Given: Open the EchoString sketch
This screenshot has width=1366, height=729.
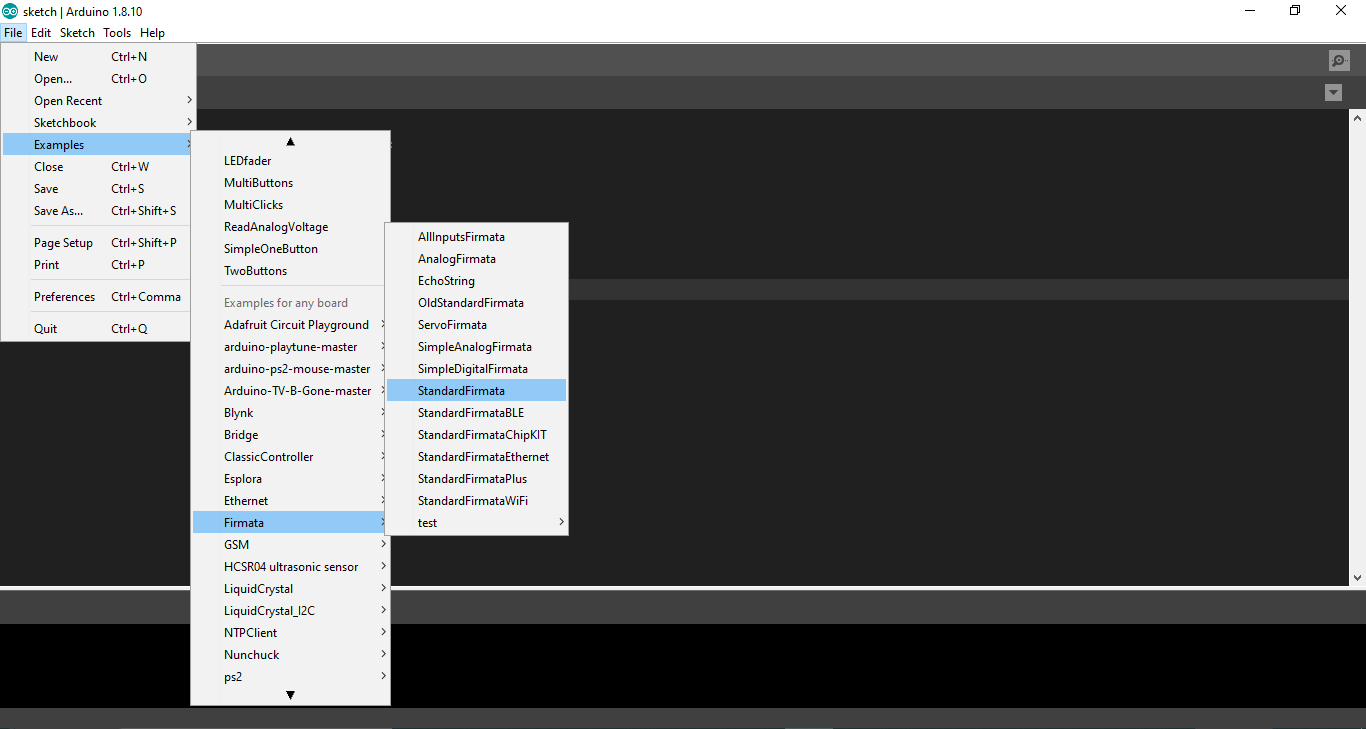Looking at the screenshot, I should (476, 281).
